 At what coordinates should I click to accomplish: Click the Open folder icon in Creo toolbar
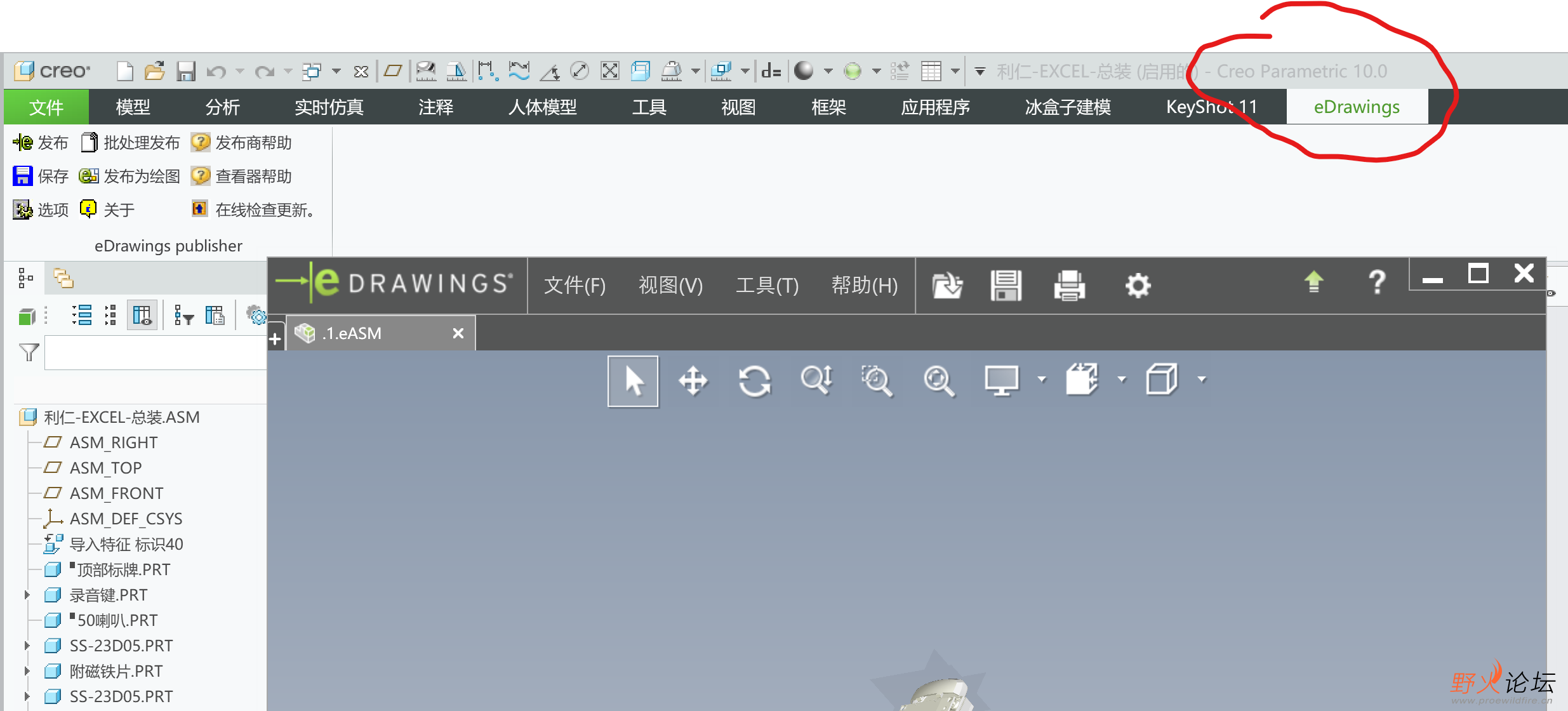(x=154, y=70)
